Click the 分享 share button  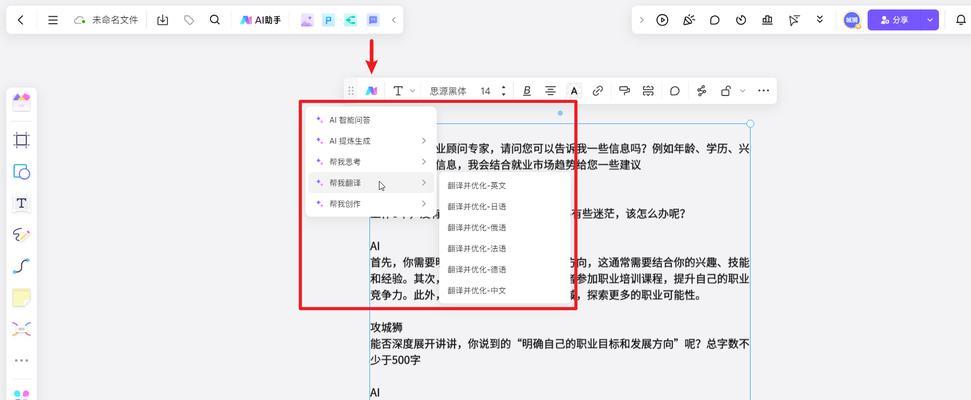click(x=894, y=20)
